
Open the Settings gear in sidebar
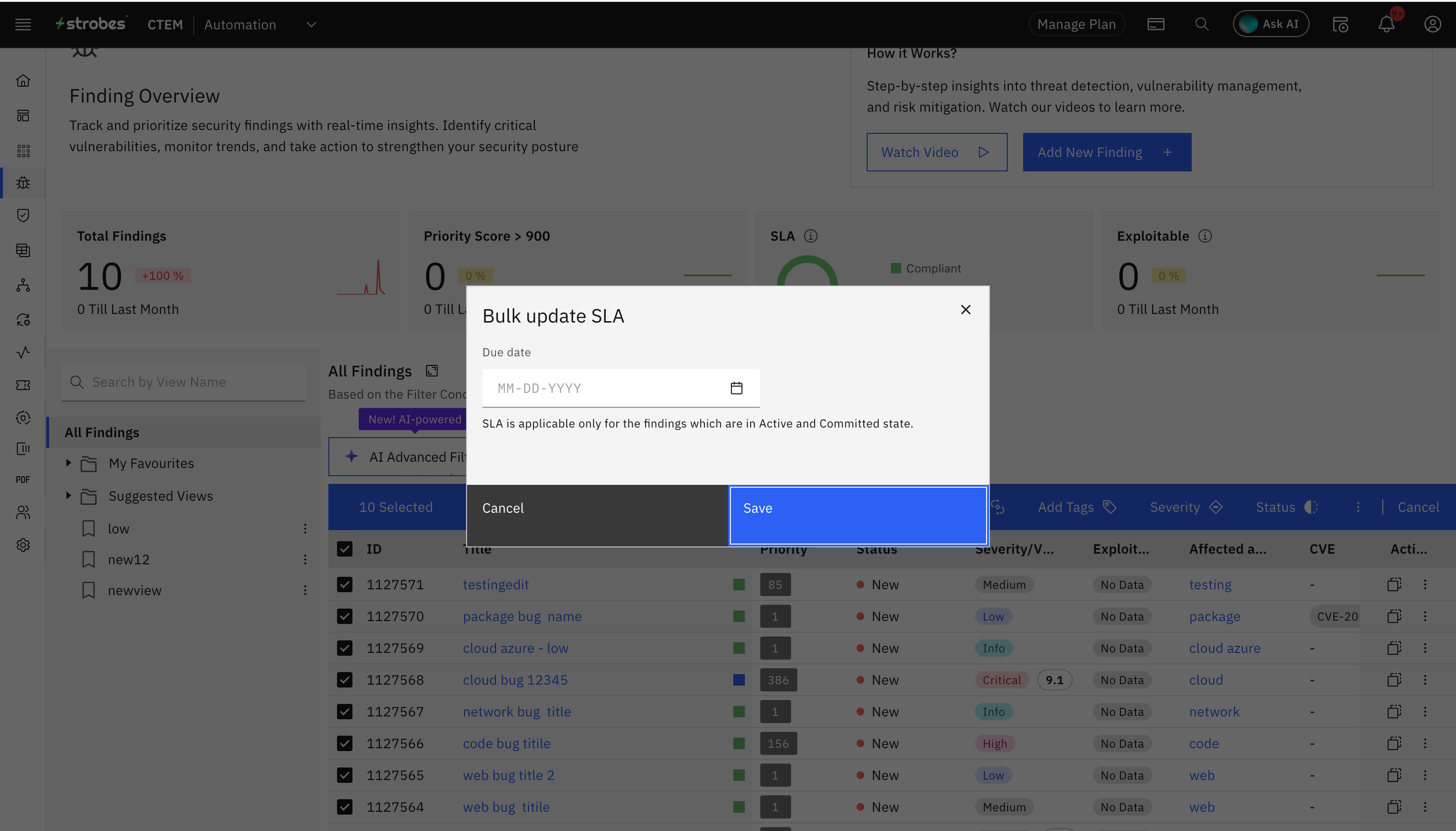tap(24, 545)
